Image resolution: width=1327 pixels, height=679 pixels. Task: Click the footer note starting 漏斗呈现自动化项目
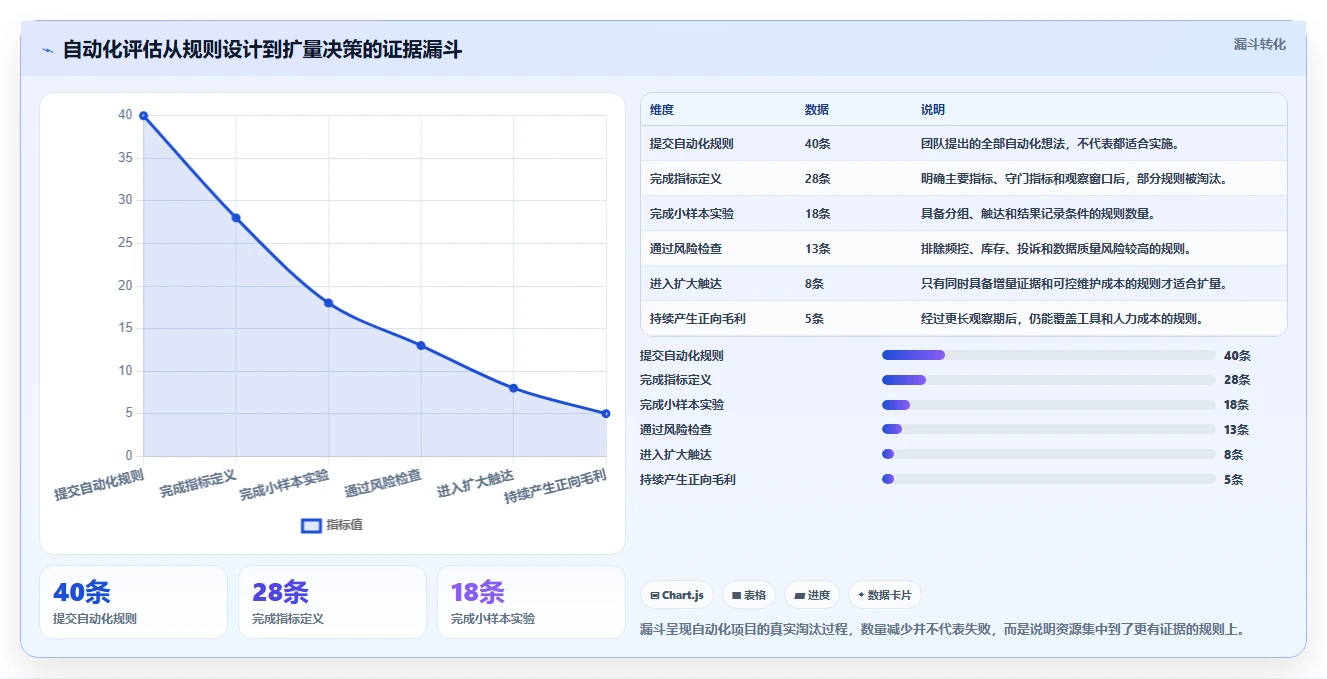click(942, 629)
